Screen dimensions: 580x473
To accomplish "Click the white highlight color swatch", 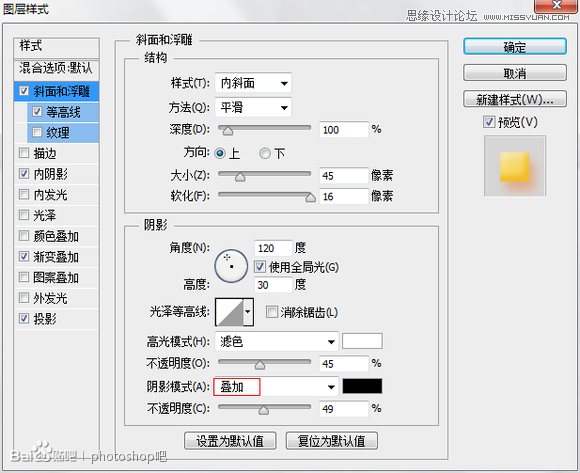I will pyautogui.click(x=362, y=341).
